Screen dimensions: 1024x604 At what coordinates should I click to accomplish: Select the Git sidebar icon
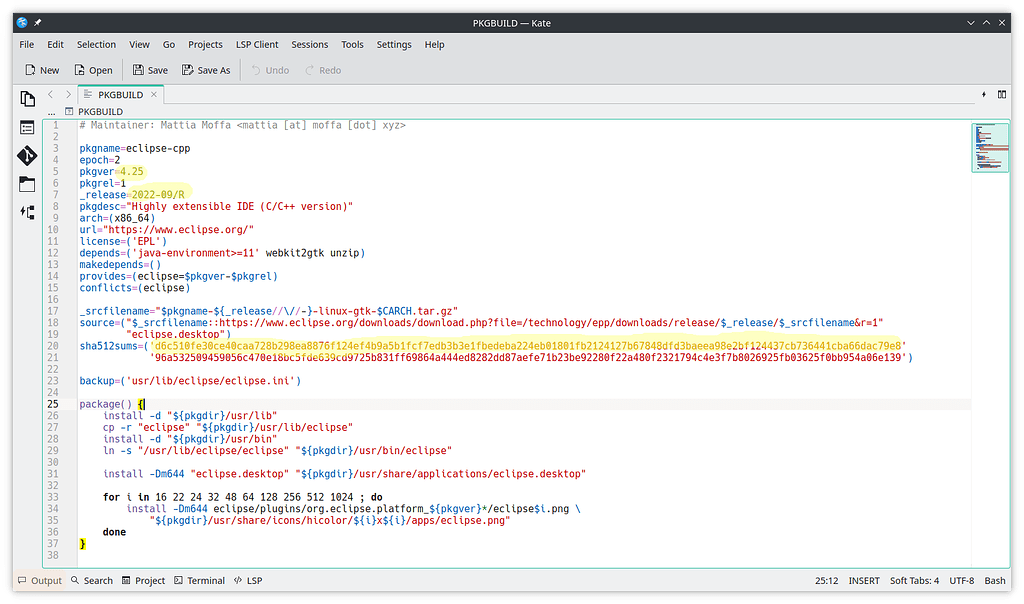tap(27, 156)
